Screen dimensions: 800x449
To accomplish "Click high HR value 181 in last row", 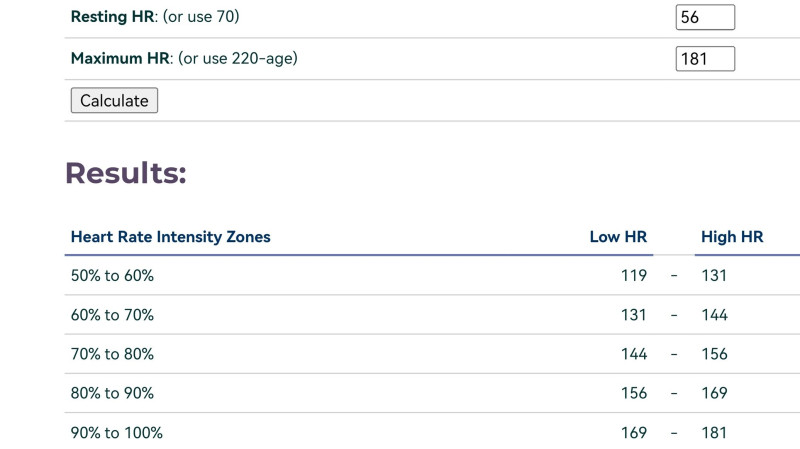I will 714,433.
